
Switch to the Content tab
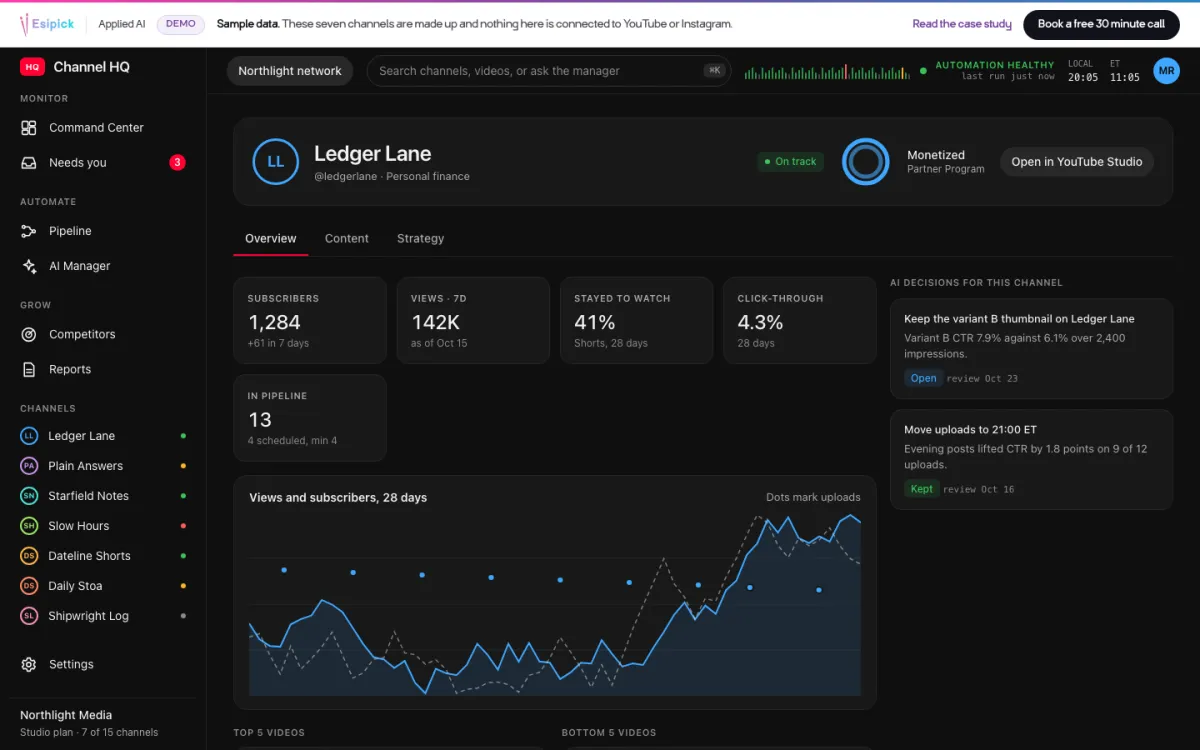(347, 239)
